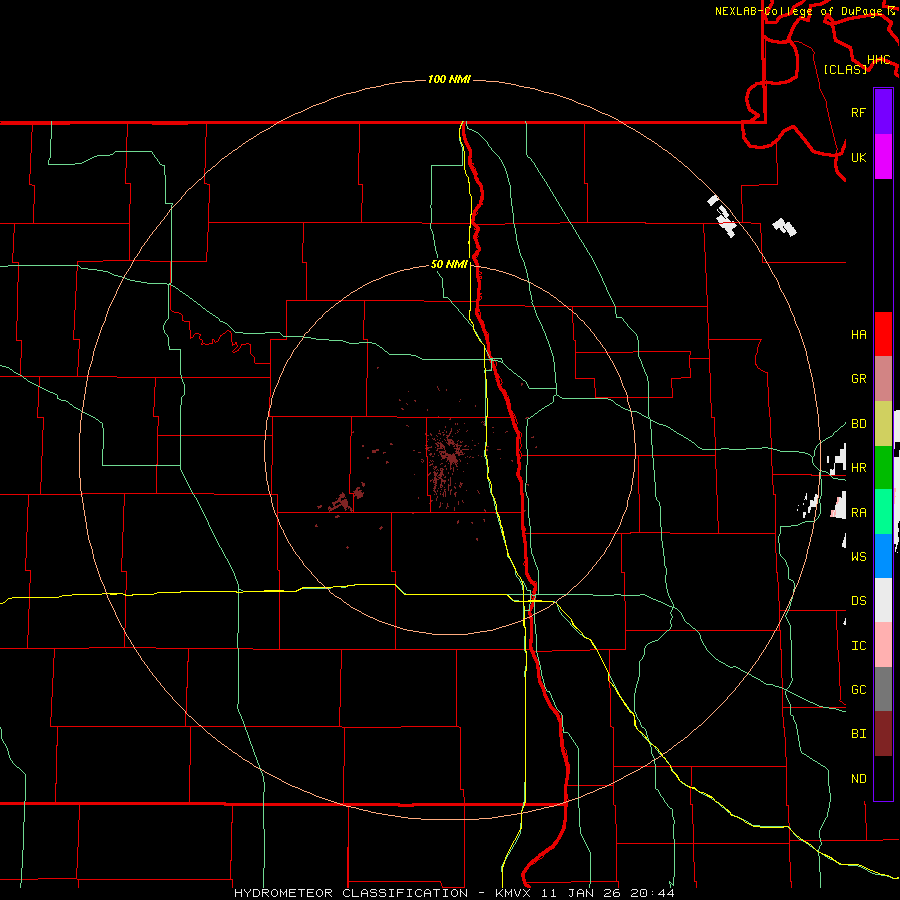900x900 pixels.
Task: Click the GC gray legend swatch
Action: (x=883, y=689)
